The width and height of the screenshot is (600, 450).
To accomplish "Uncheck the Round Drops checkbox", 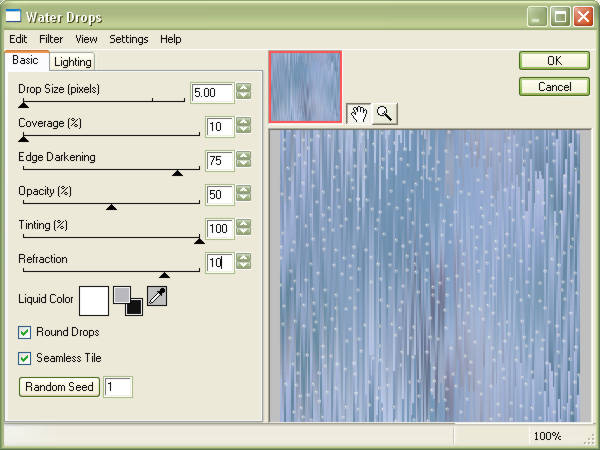I will point(24,332).
